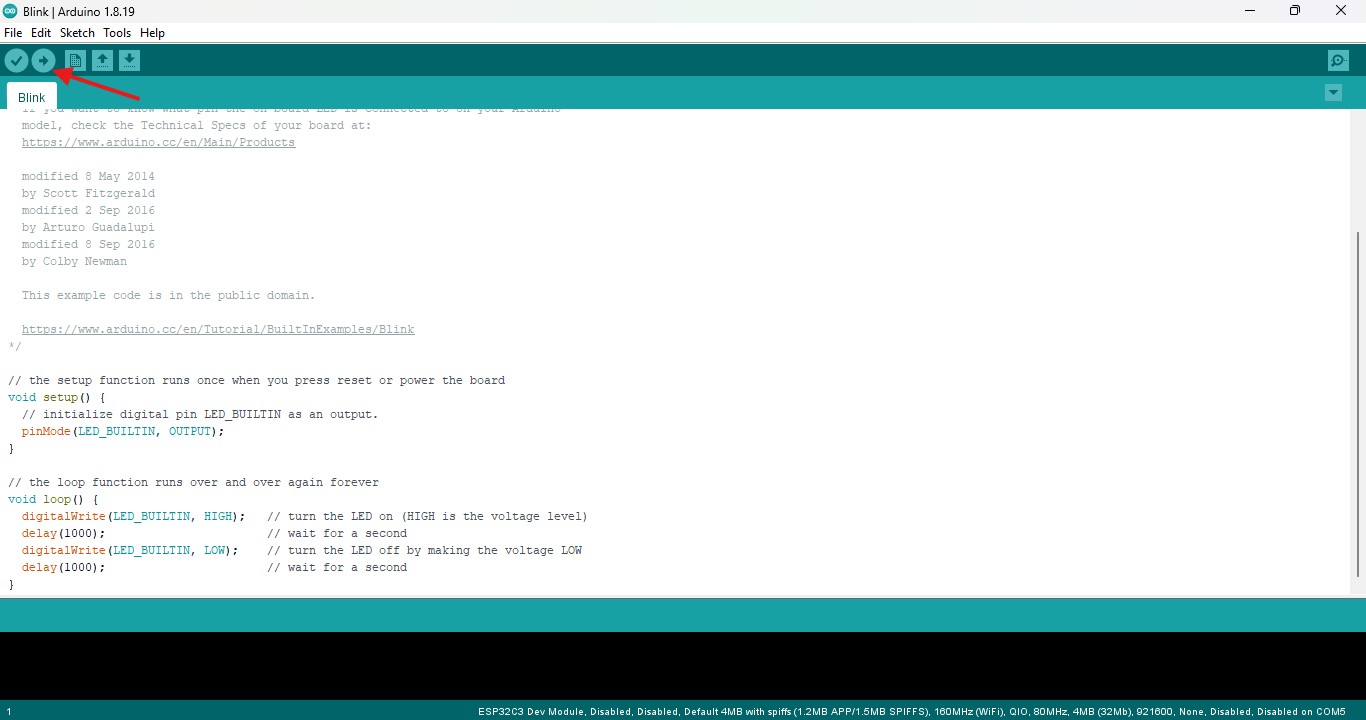
Task: Click the 'by Scott Fitzgerald' comment line
Action: pyautogui.click(x=88, y=193)
